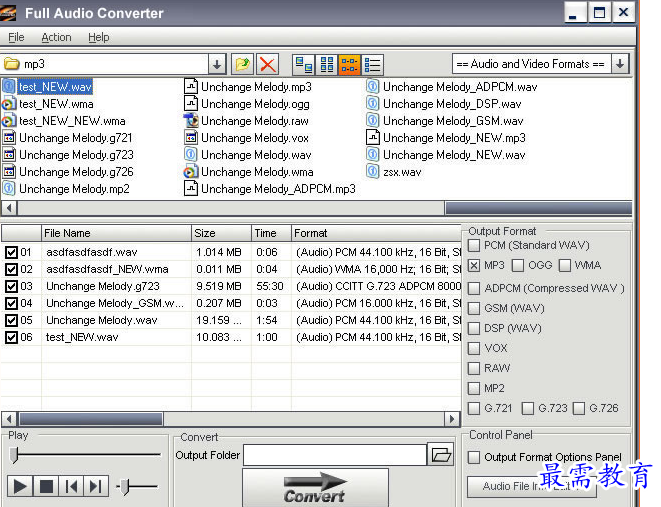Expand the mp3 folder path dropdown
This screenshot has height=507, width=661.
coord(217,65)
